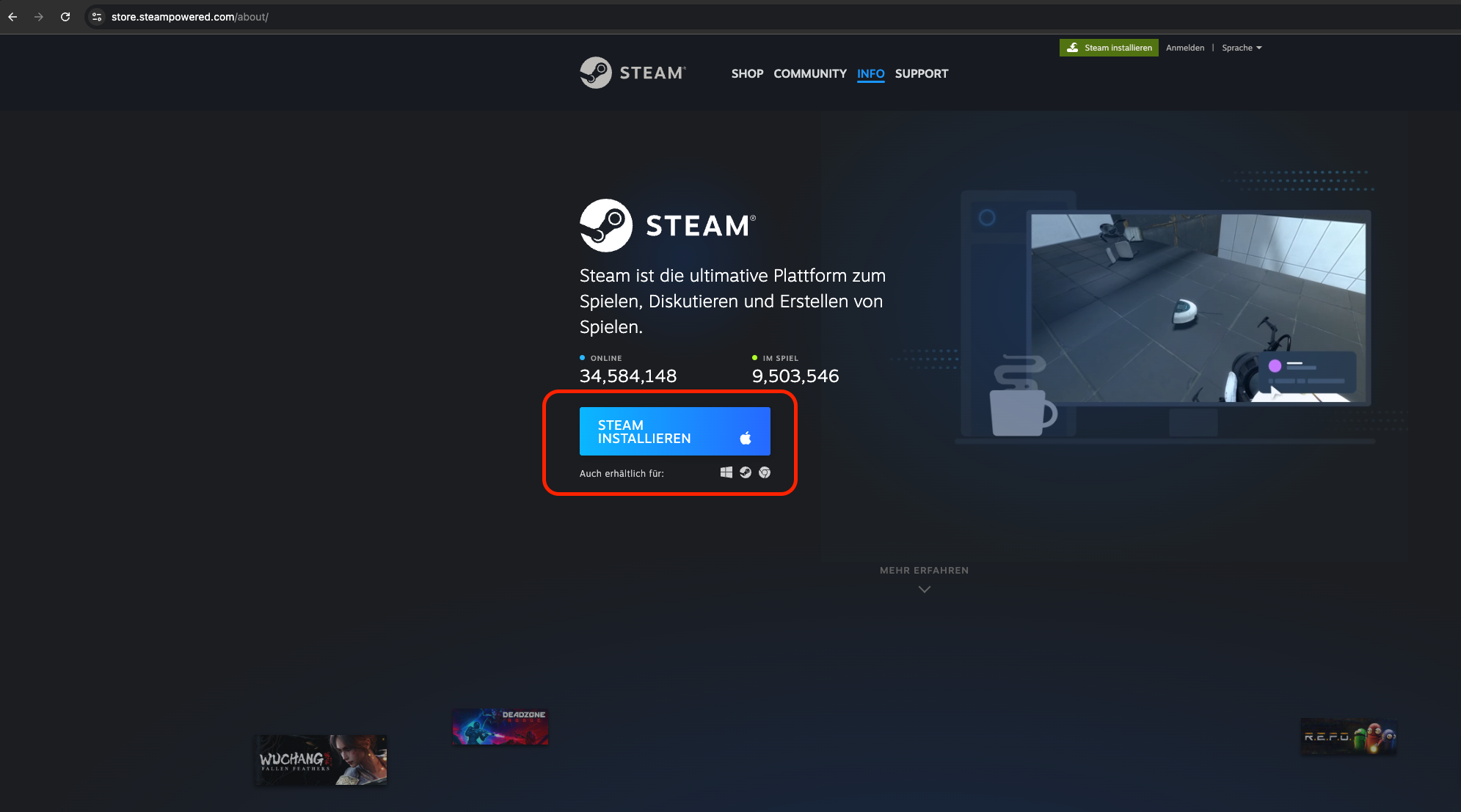Click the SUPPORT navigation link
This screenshot has width=1461, height=812.
point(922,73)
